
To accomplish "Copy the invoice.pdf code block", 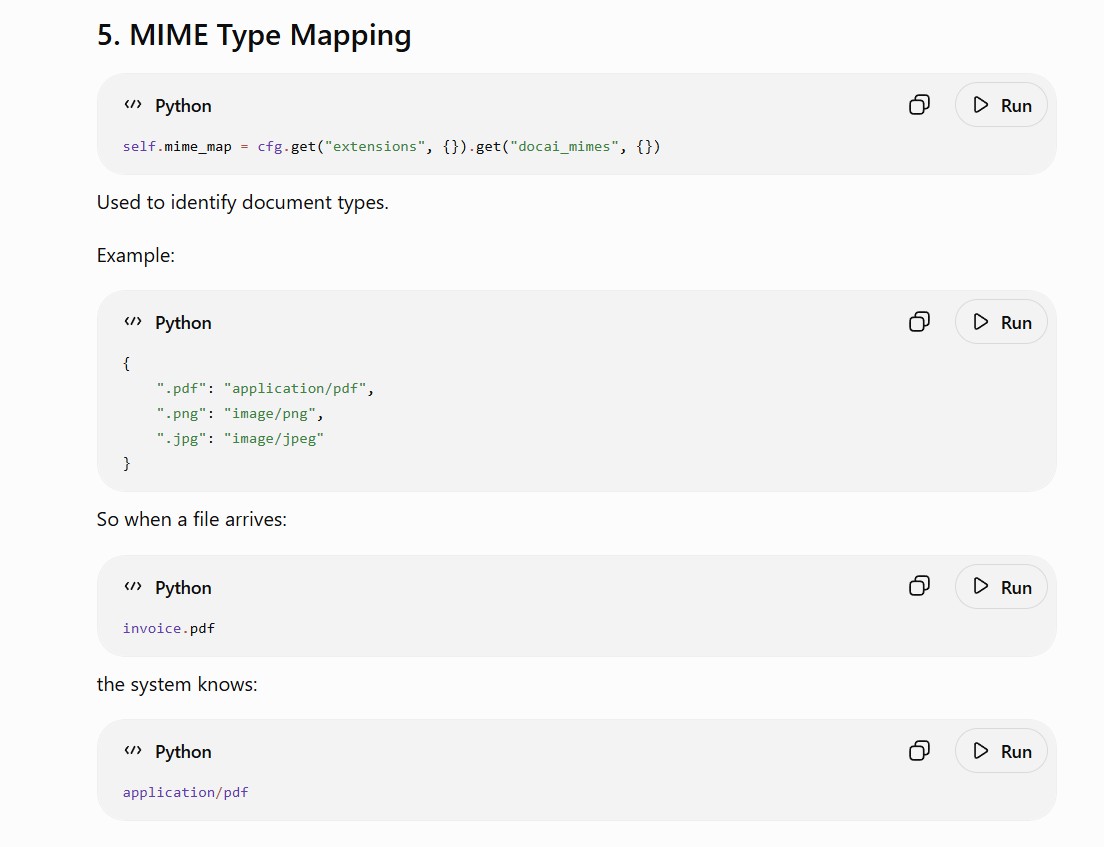I will click(919, 586).
